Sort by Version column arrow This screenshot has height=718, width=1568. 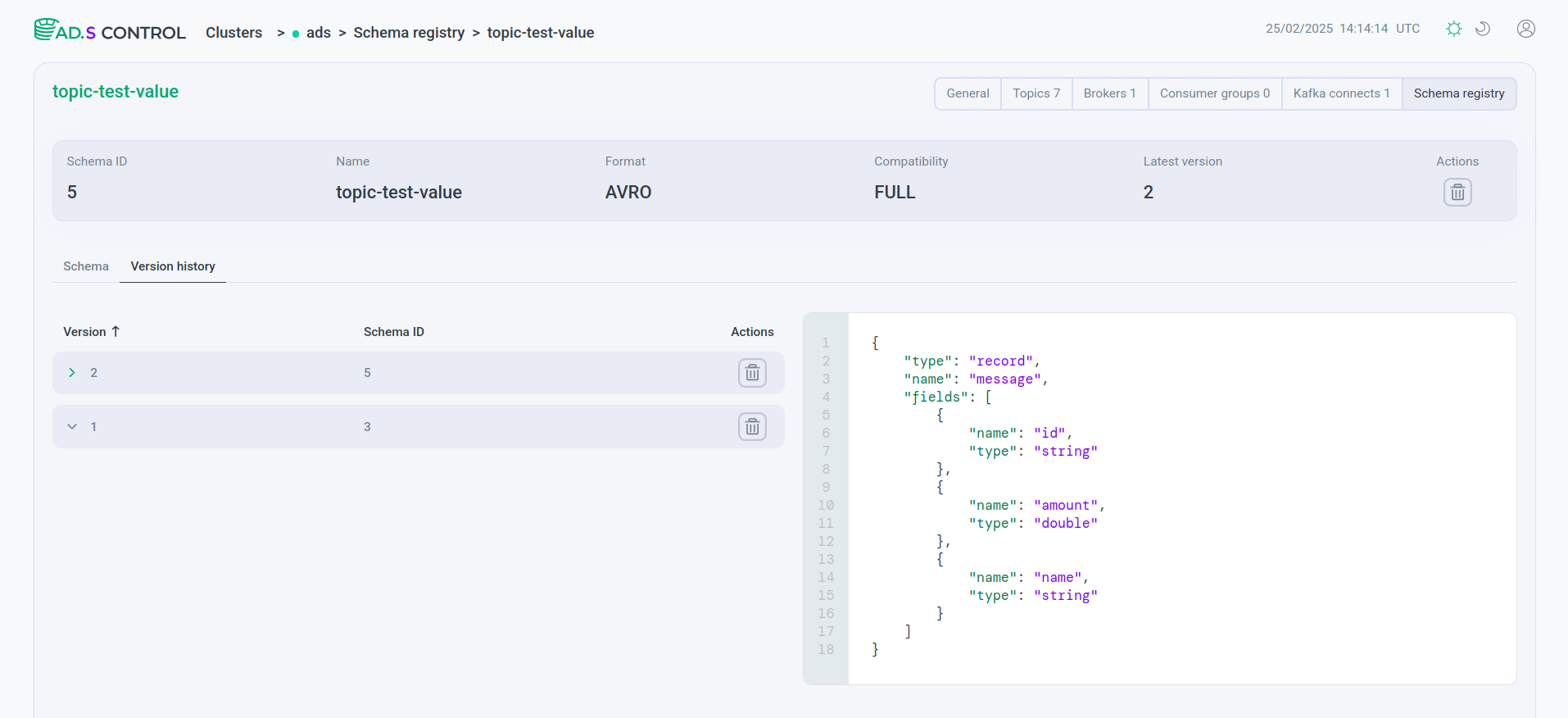point(116,331)
